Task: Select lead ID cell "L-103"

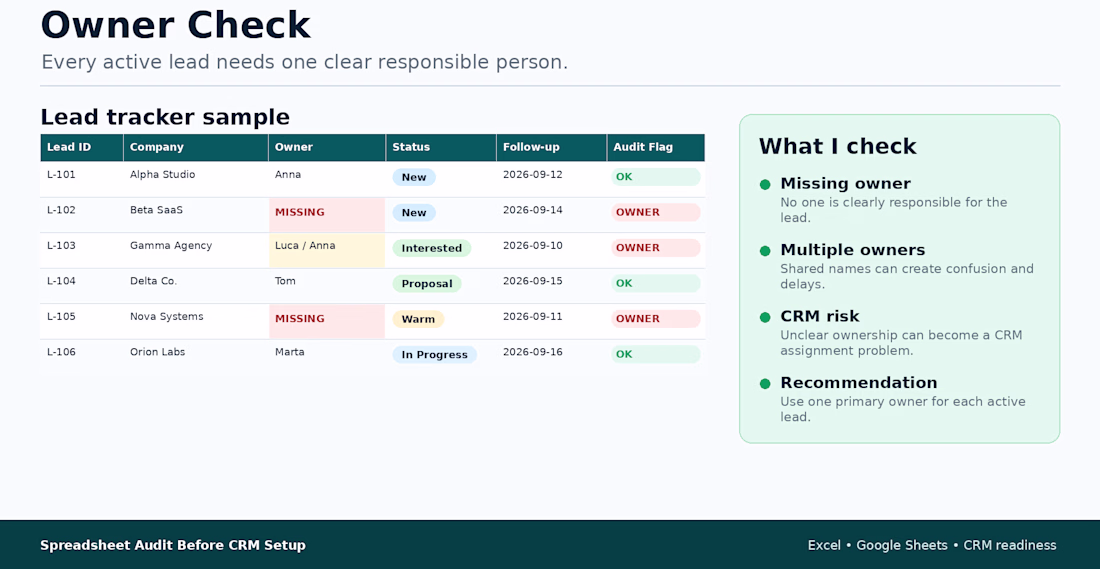Action: click(61, 246)
